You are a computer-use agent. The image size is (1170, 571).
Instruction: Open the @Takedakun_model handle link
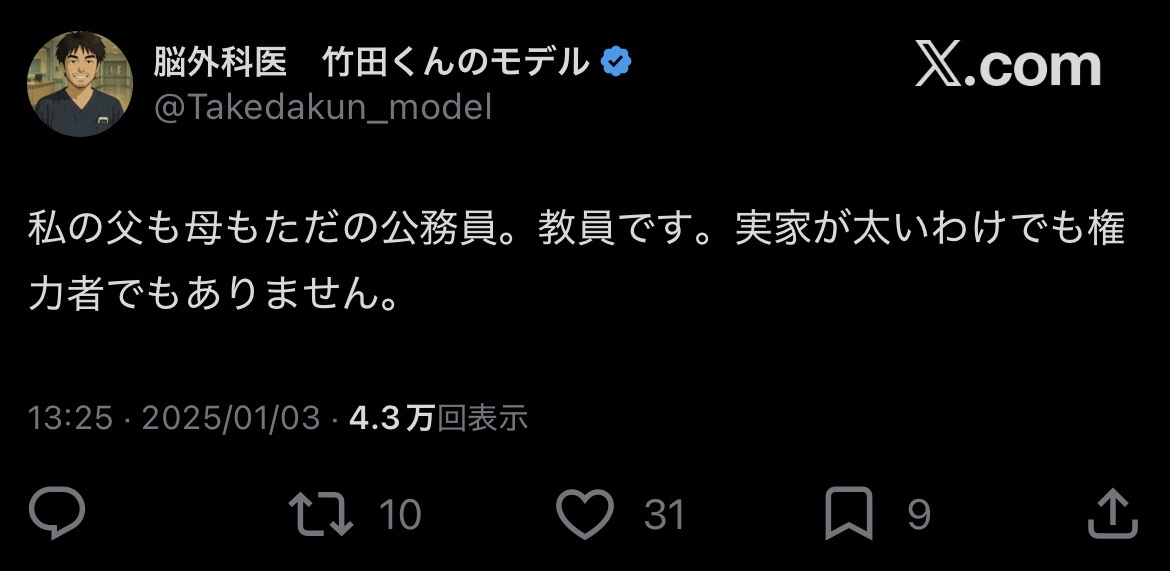pos(322,107)
